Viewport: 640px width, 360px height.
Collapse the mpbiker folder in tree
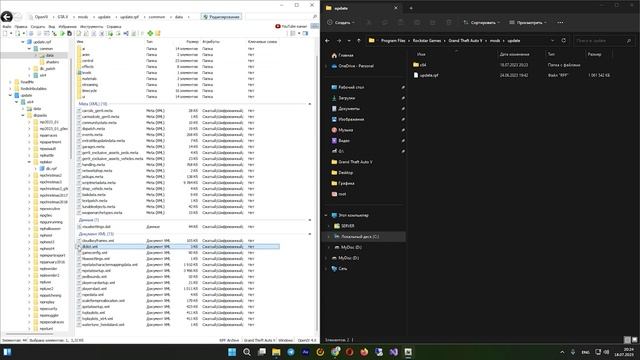29,162
